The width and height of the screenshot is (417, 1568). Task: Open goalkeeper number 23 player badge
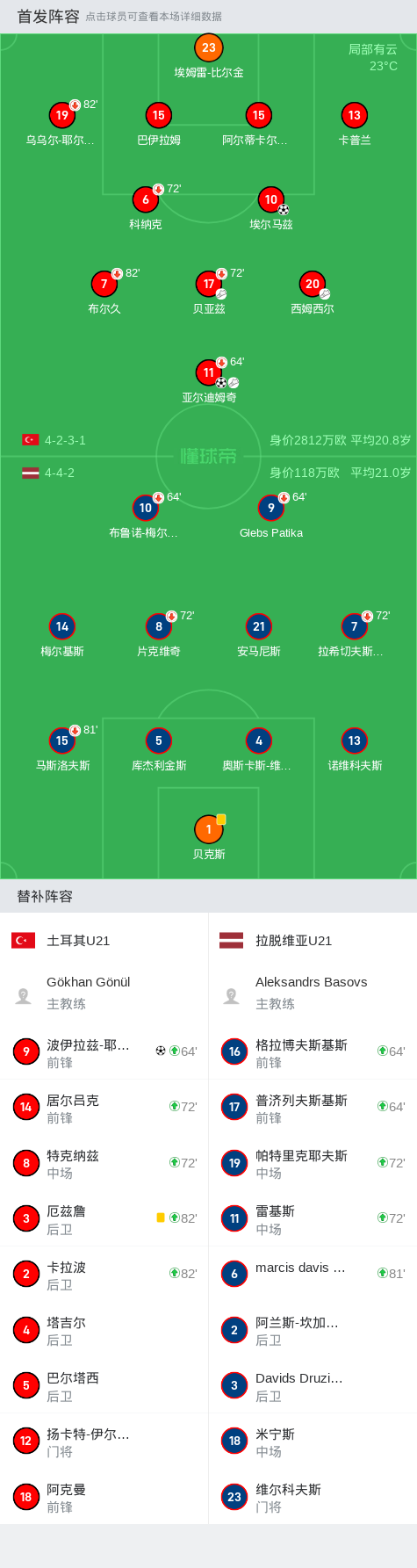[208, 47]
